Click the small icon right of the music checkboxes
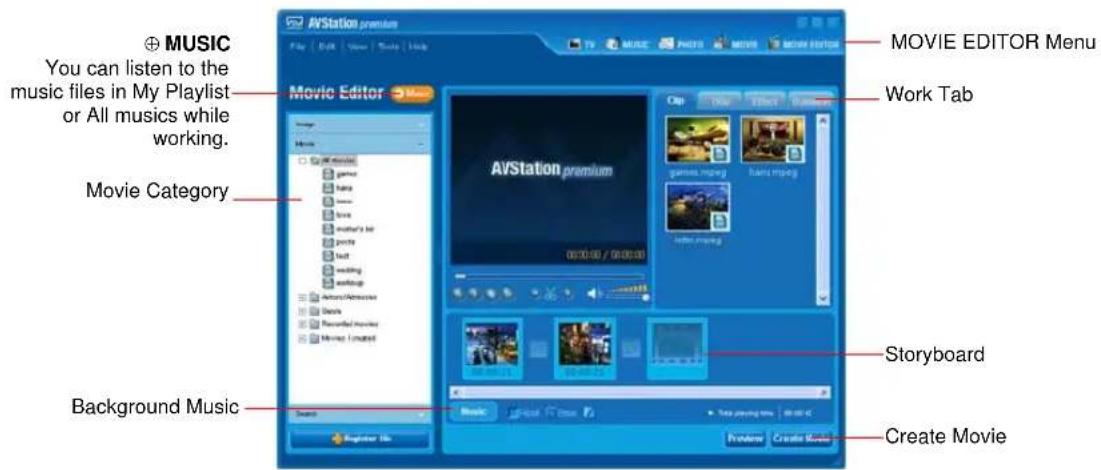This screenshot has height=470, width=1101. (x=589, y=413)
